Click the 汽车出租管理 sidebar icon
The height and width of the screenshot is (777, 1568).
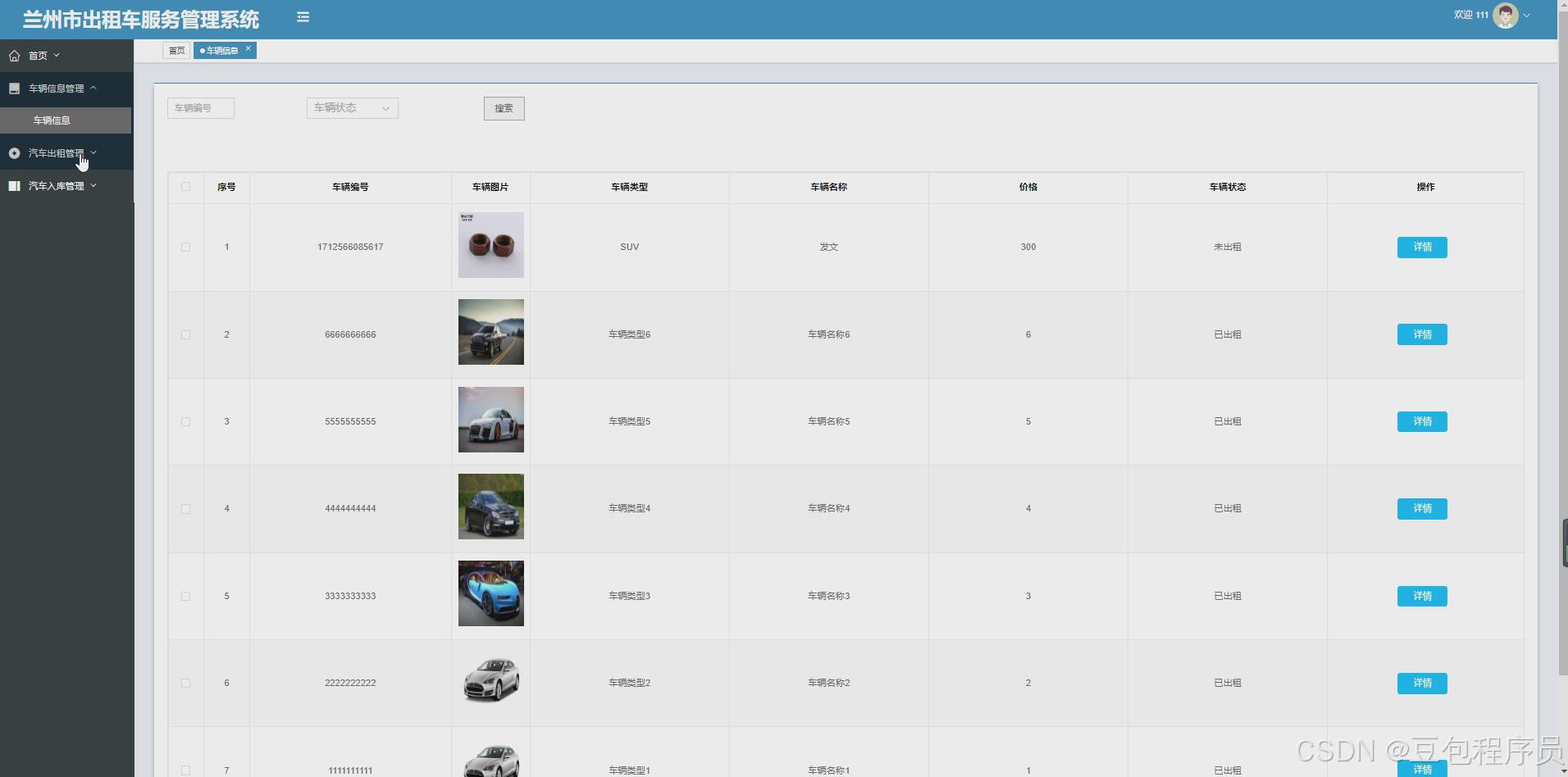pos(14,153)
